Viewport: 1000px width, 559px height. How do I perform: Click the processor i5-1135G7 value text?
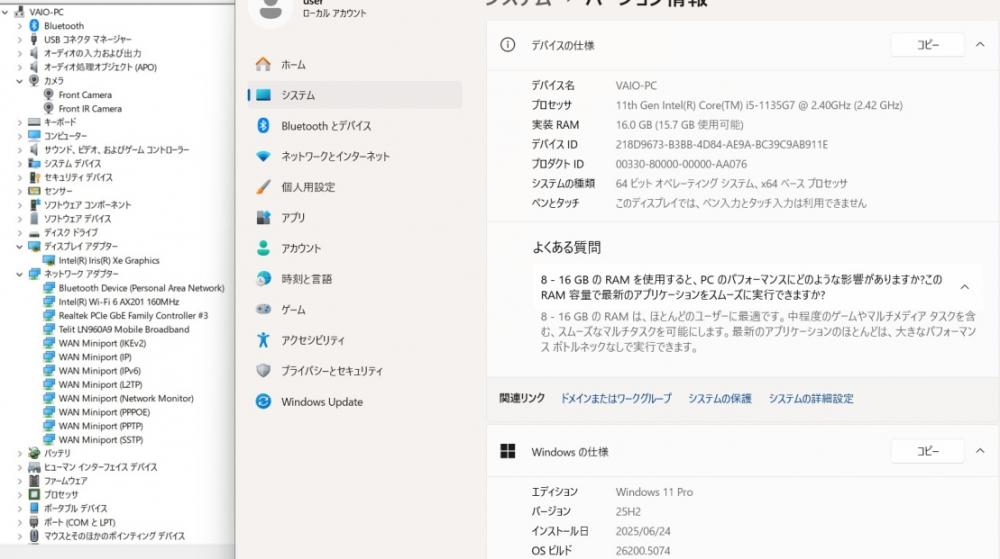tap(759, 105)
